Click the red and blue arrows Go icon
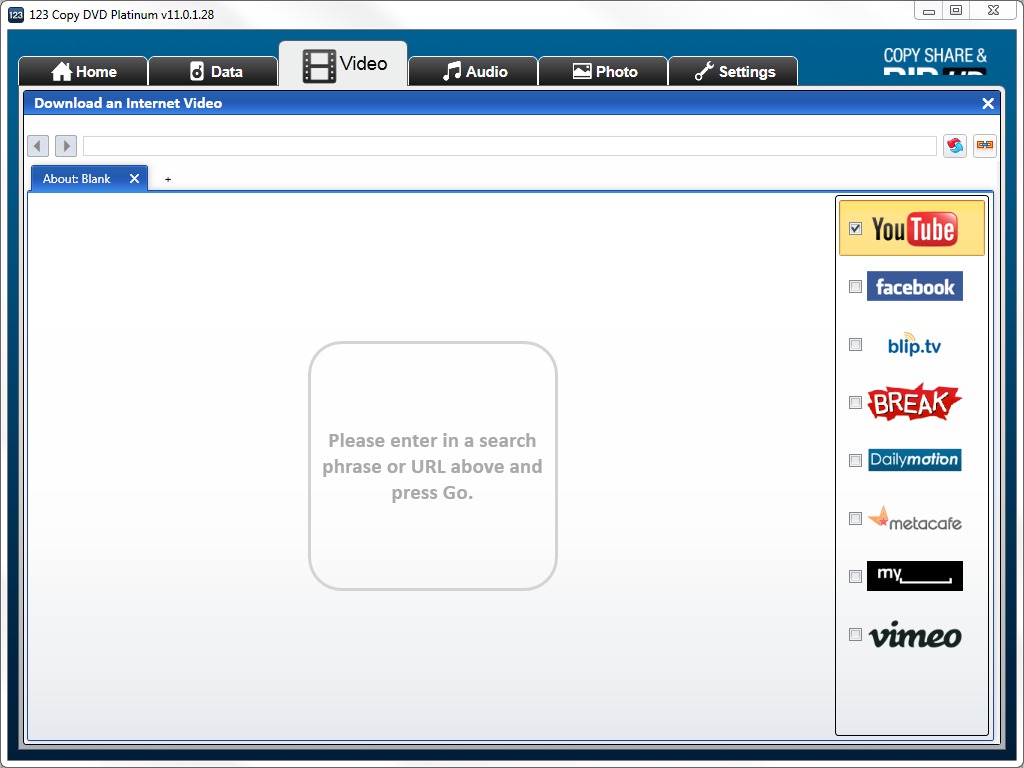1024x768 pixels. pos(955,146)
